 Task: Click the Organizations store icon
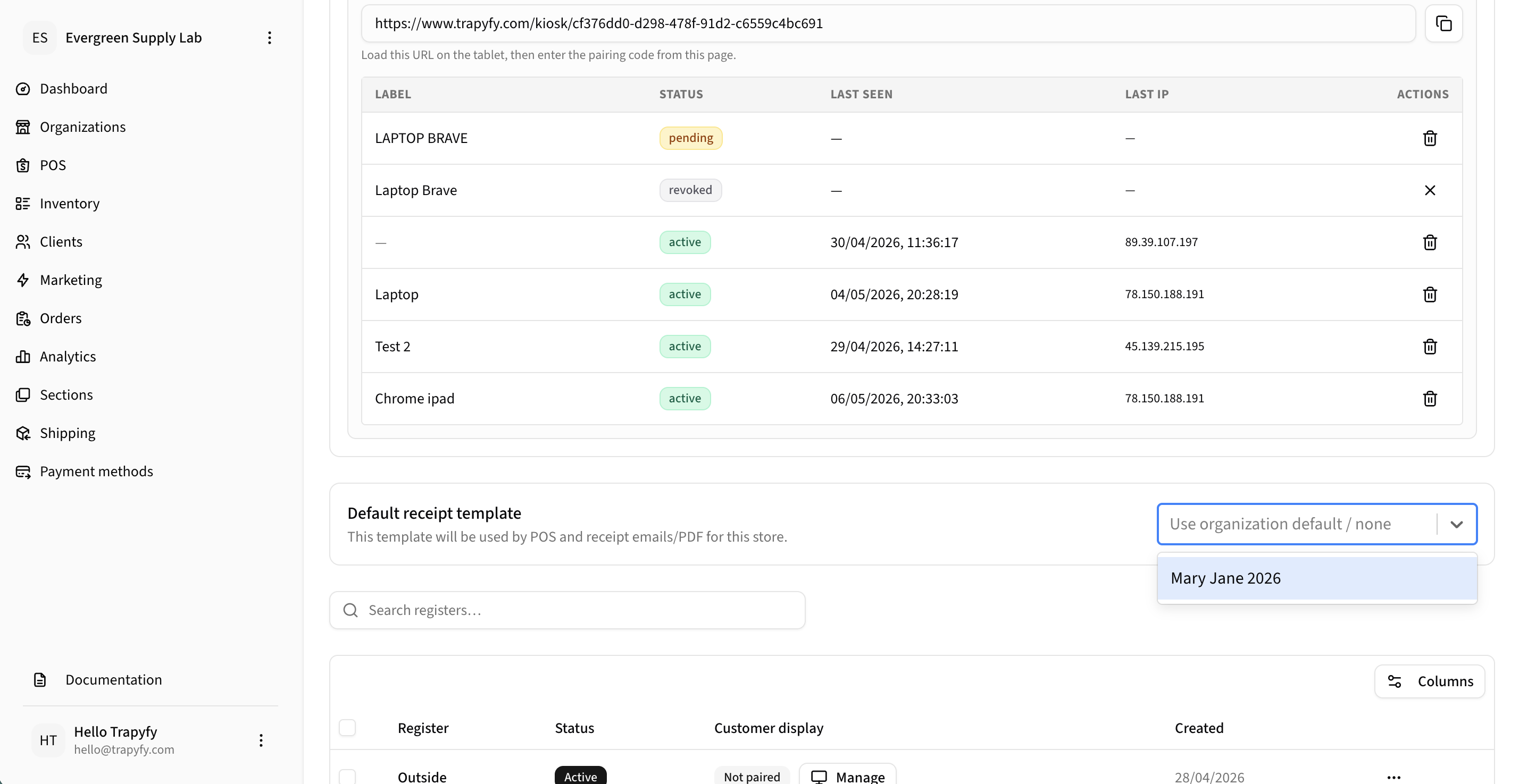coord(23,128)
